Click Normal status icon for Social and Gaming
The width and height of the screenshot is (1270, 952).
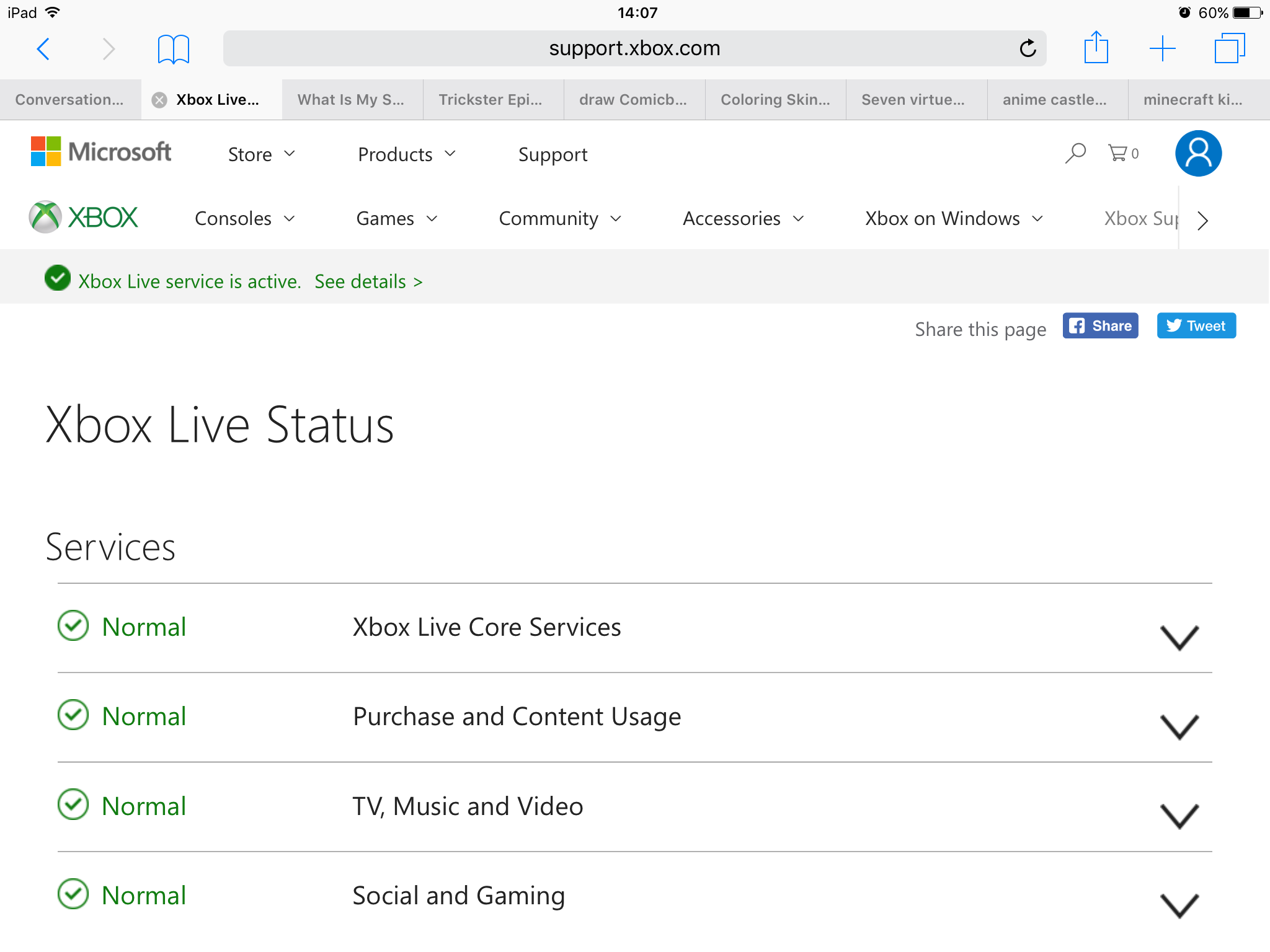[x=73, y=894]
